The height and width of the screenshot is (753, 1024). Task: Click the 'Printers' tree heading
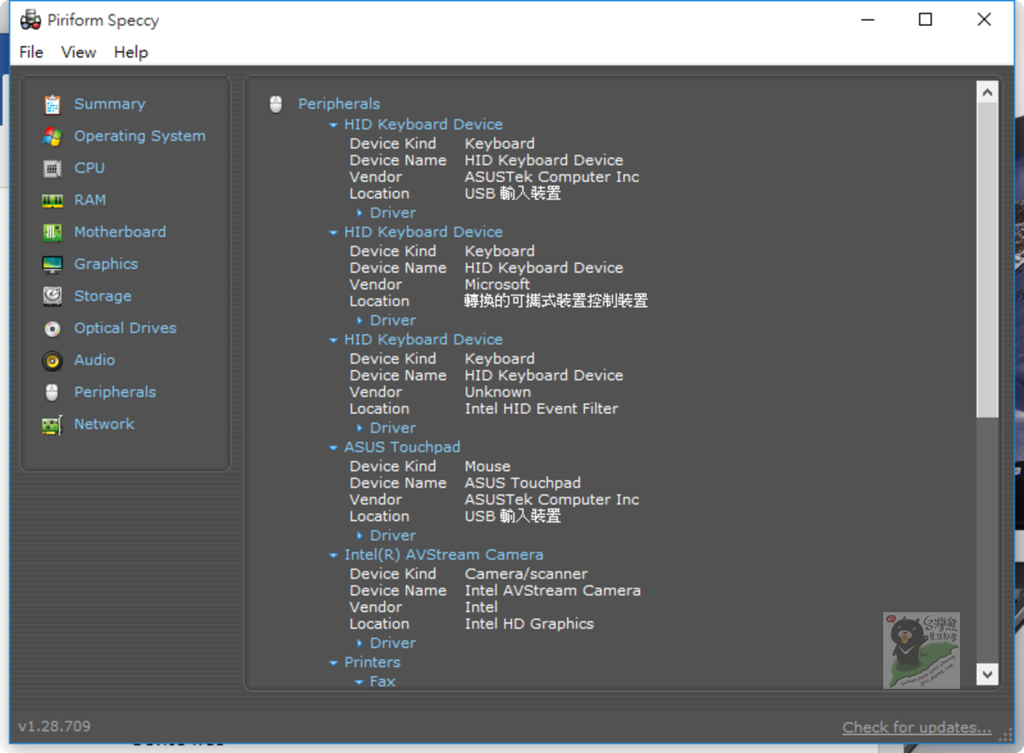pyautogui.click(x=372, y=662)
